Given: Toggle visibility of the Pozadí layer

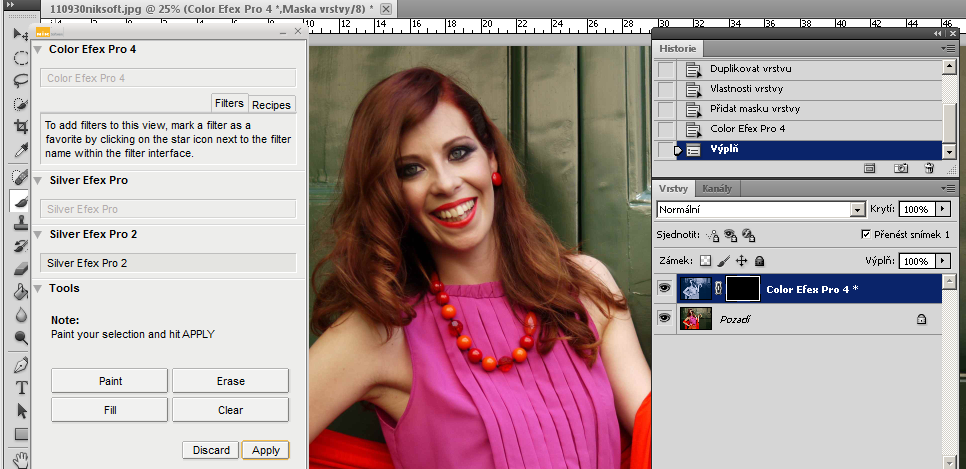Looking at the screenshot, I should click(x=664, y=318).
